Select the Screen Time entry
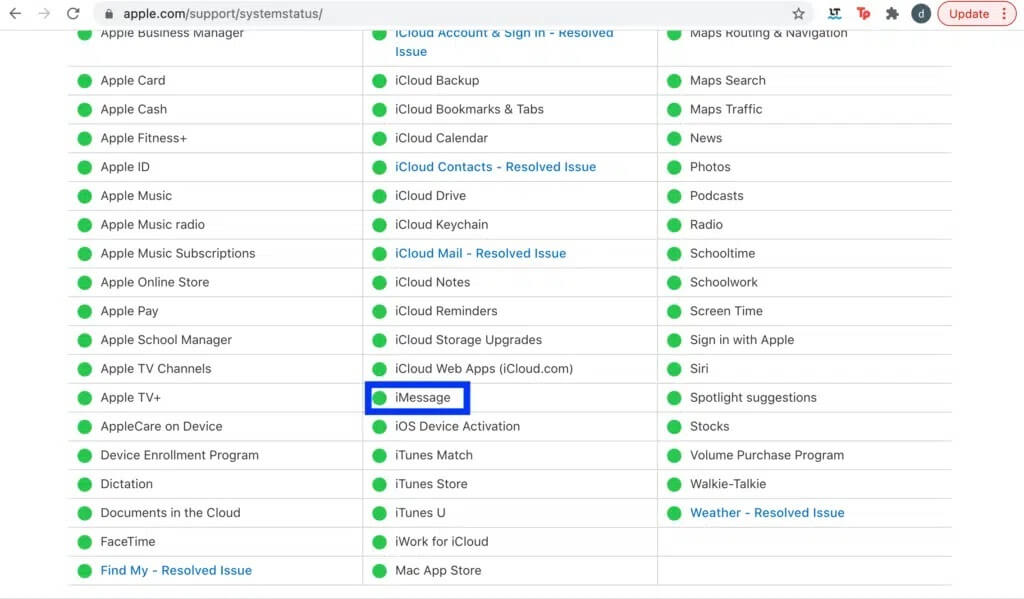The height and width of the screenshot is (599, 1024). tap(726, 311)
